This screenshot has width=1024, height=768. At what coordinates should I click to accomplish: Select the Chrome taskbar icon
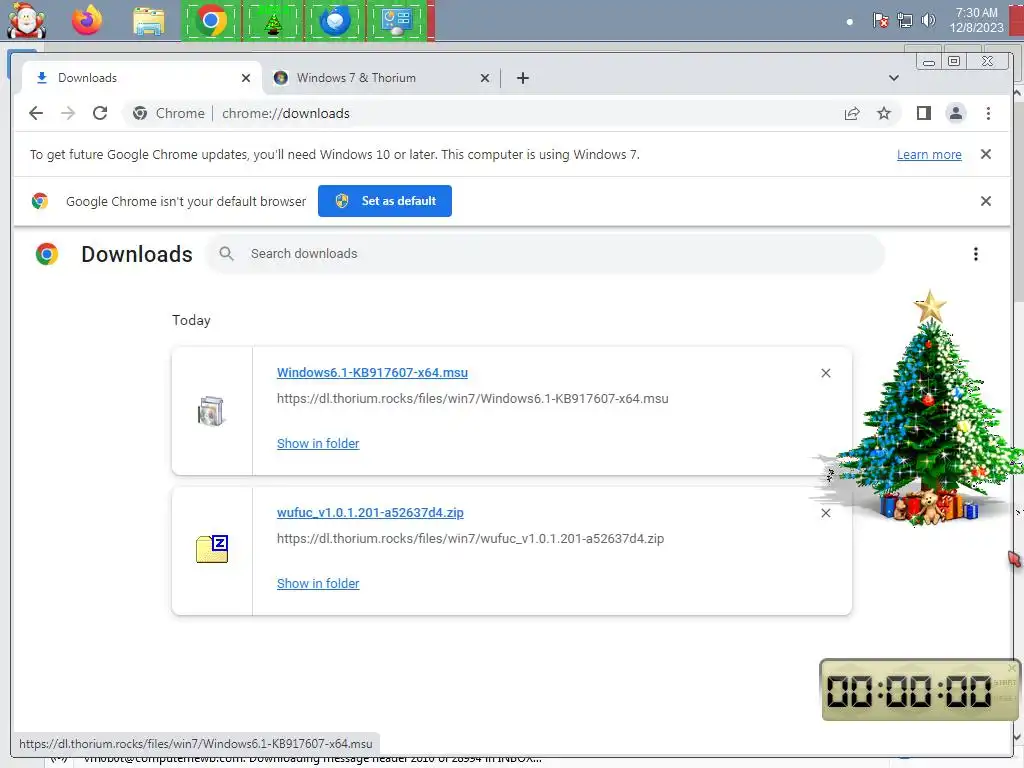click(210, 21)
